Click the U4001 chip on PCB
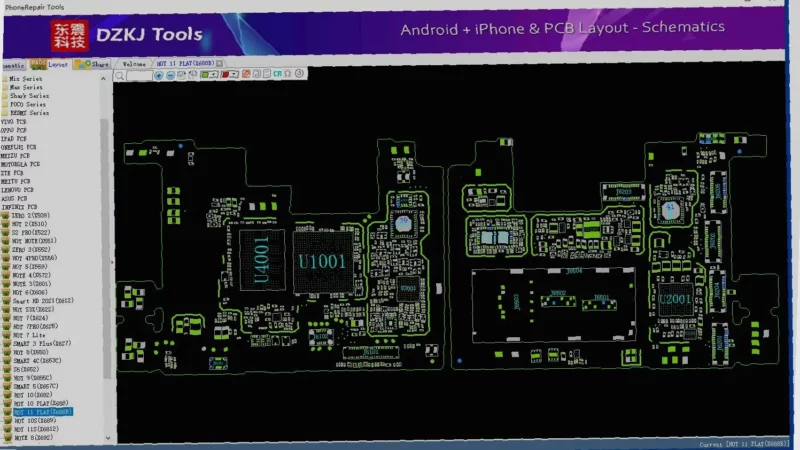 point(262,260)
